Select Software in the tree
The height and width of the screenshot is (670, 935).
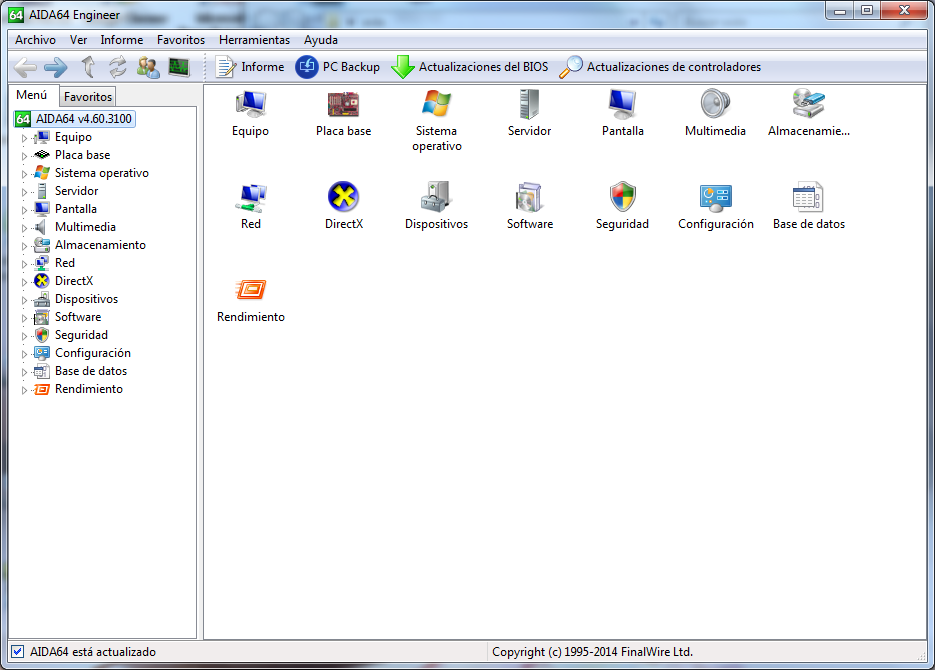(x=78, y=317)
